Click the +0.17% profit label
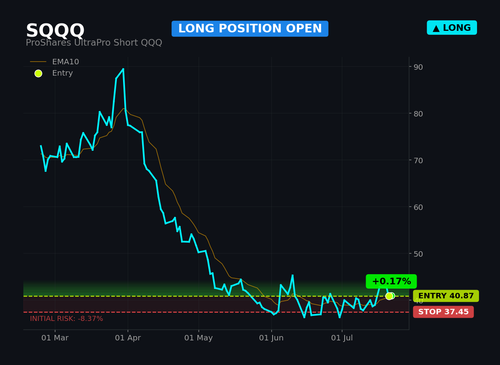This screenshot has height=365, width=500. 391,281
